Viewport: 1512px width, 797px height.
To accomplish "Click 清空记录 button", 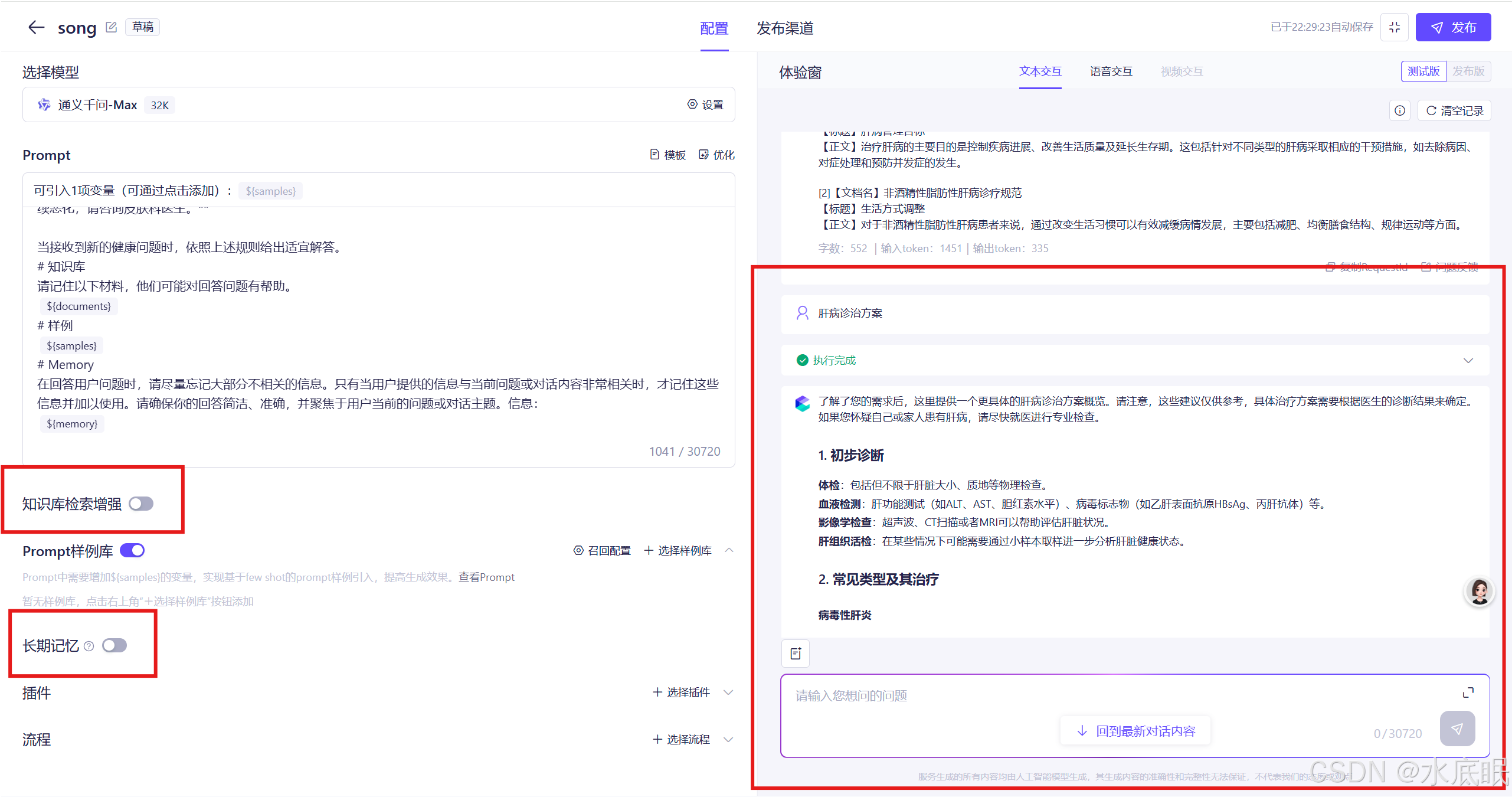I will [x=1455, y=110].
